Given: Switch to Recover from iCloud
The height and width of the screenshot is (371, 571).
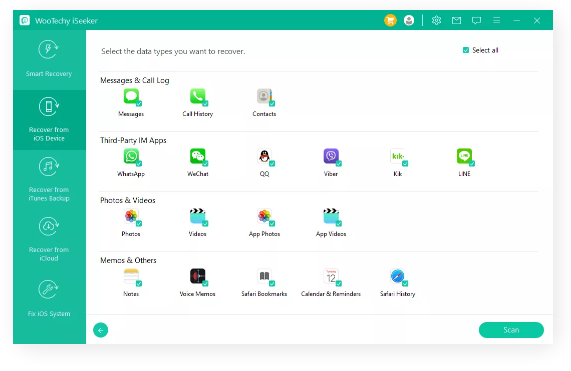Looking at the screenshot, I should coord(49,240).
